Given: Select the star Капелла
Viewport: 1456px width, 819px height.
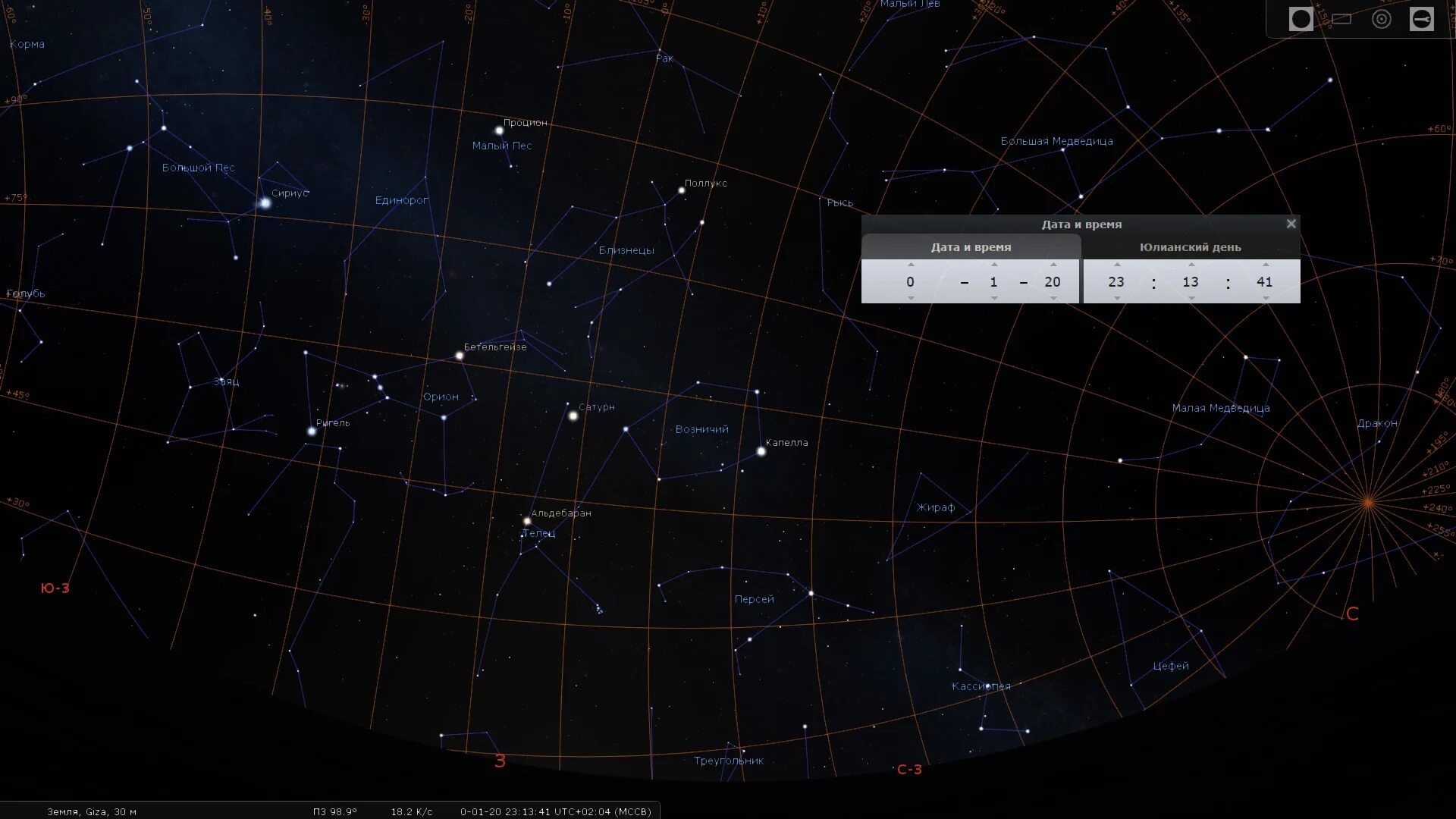Looking at the screenshot, I should 761,451.
